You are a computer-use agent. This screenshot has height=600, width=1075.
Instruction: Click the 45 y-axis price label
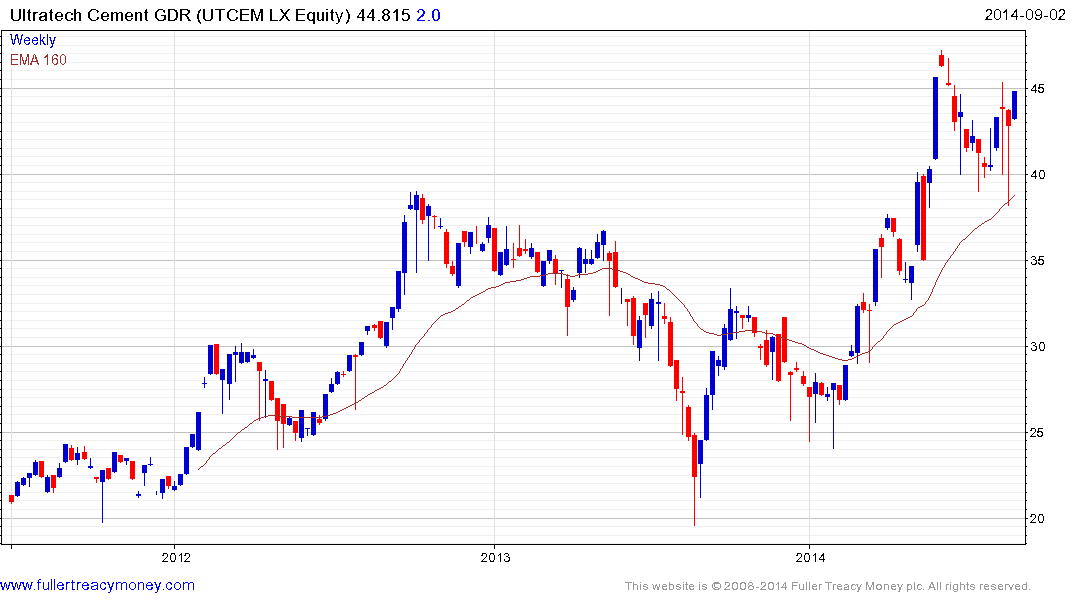coord(1039,89)
